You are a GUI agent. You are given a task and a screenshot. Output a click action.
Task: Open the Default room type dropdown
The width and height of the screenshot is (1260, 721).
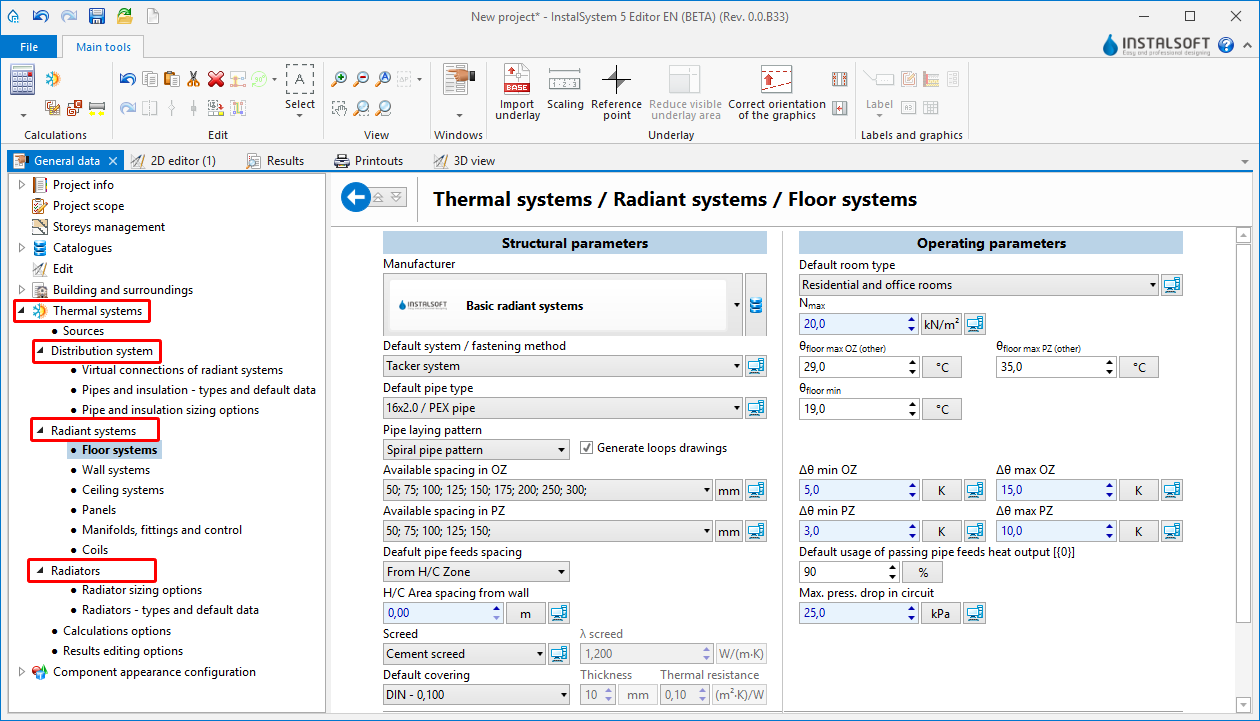click(1151, 285)
